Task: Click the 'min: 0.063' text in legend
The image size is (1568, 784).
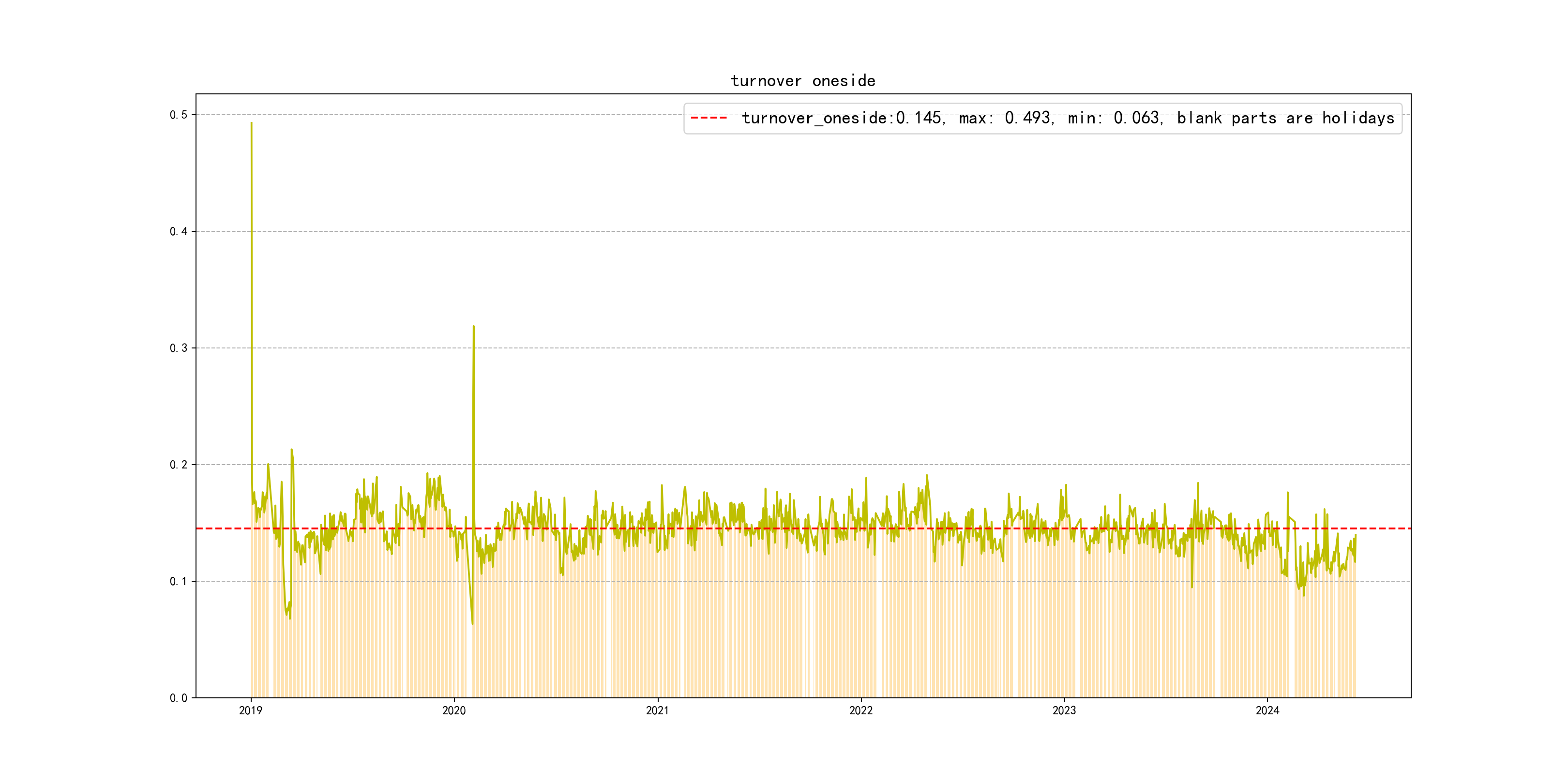Action: [x=1115, y=118]
